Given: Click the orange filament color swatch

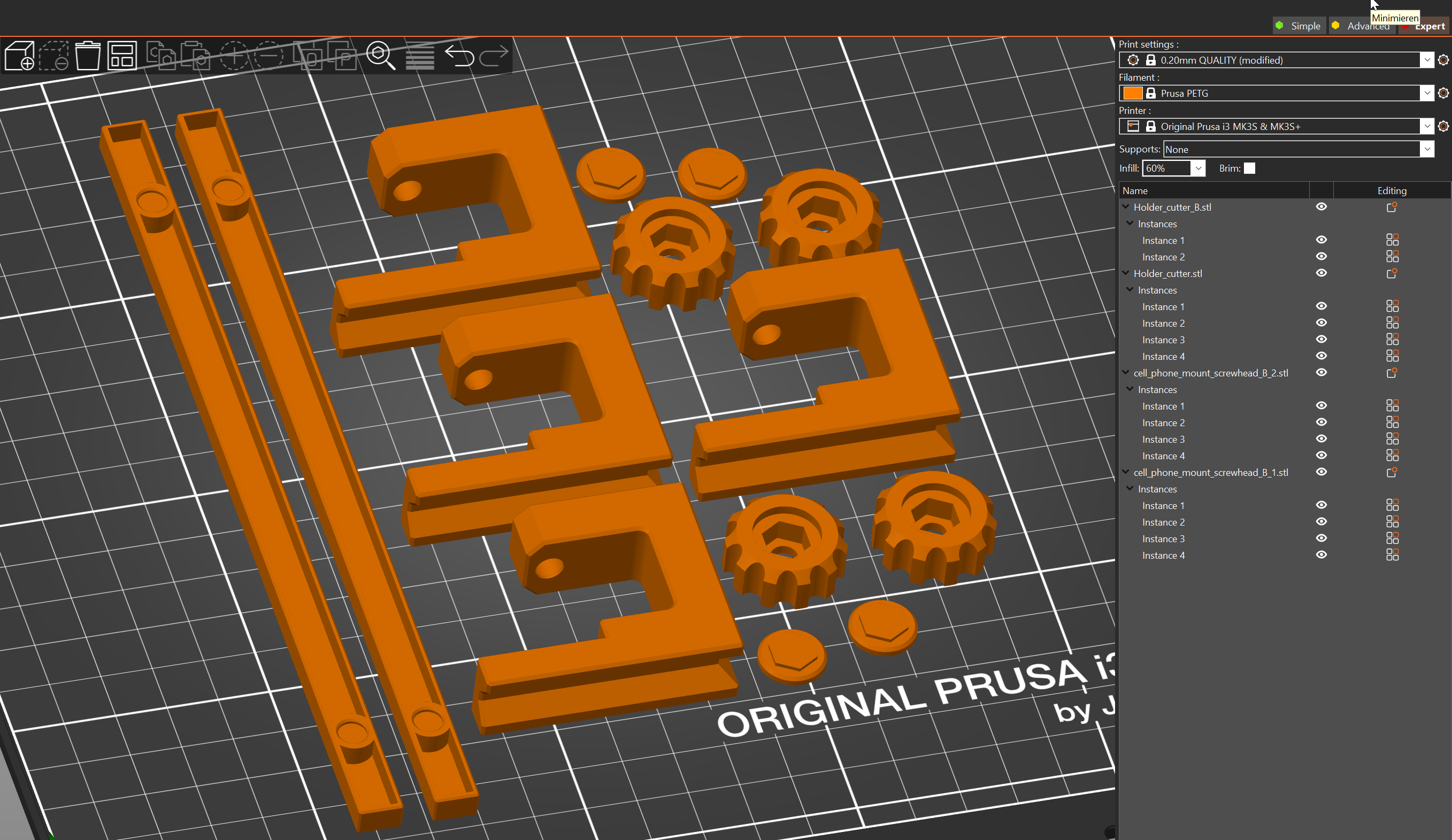Looking at the screenshot, I should (1132, 94).
